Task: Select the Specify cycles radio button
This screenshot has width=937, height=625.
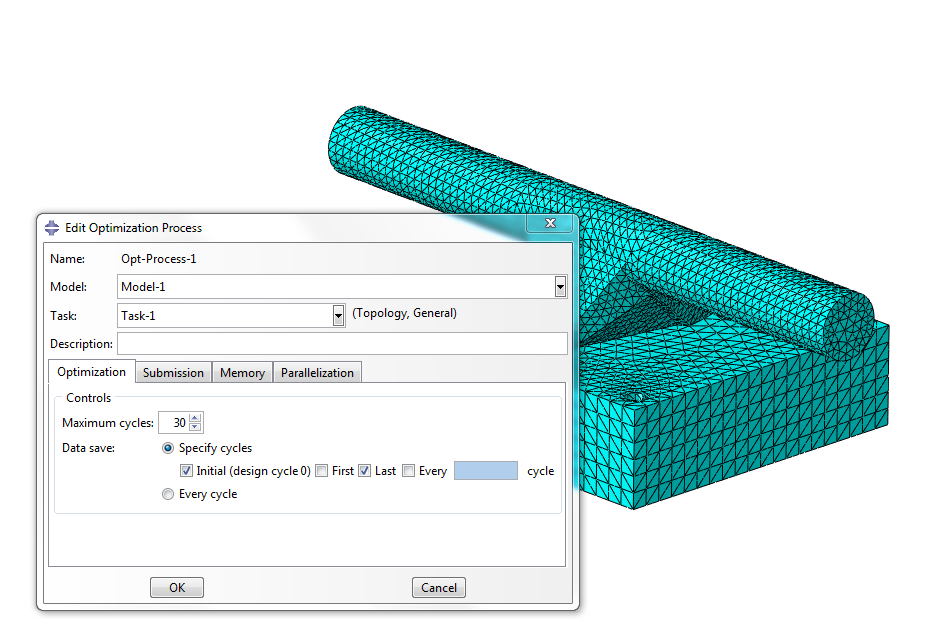Action: point(168,448)
